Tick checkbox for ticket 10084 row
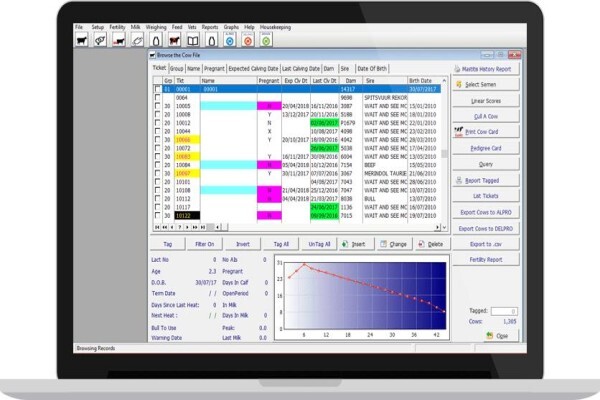 coord(157,165)
